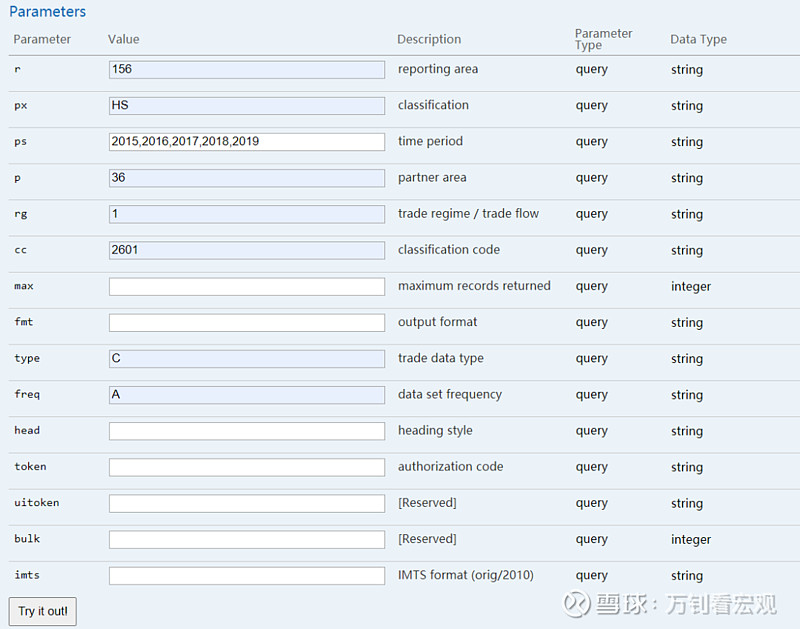Screen dimensions: 800x629
Task: Click the Parameters section heading
Action: click(47, 12)
